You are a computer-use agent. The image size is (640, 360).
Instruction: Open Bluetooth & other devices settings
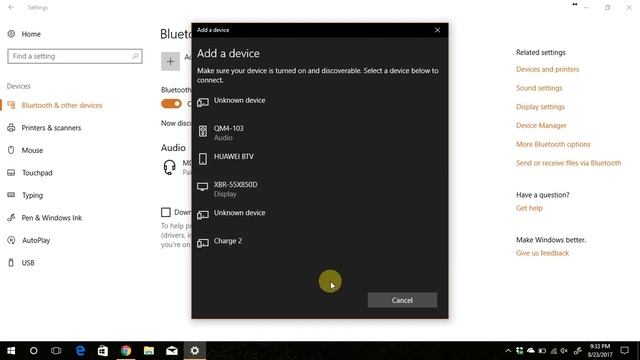(62, 105)
